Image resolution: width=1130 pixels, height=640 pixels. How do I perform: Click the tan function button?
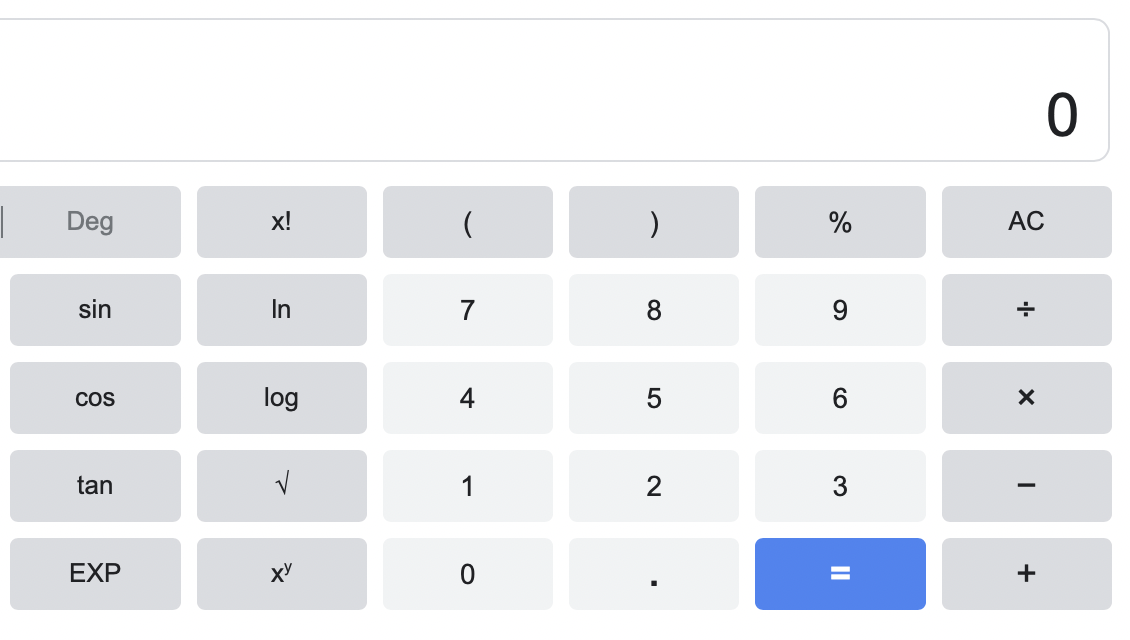95,486
